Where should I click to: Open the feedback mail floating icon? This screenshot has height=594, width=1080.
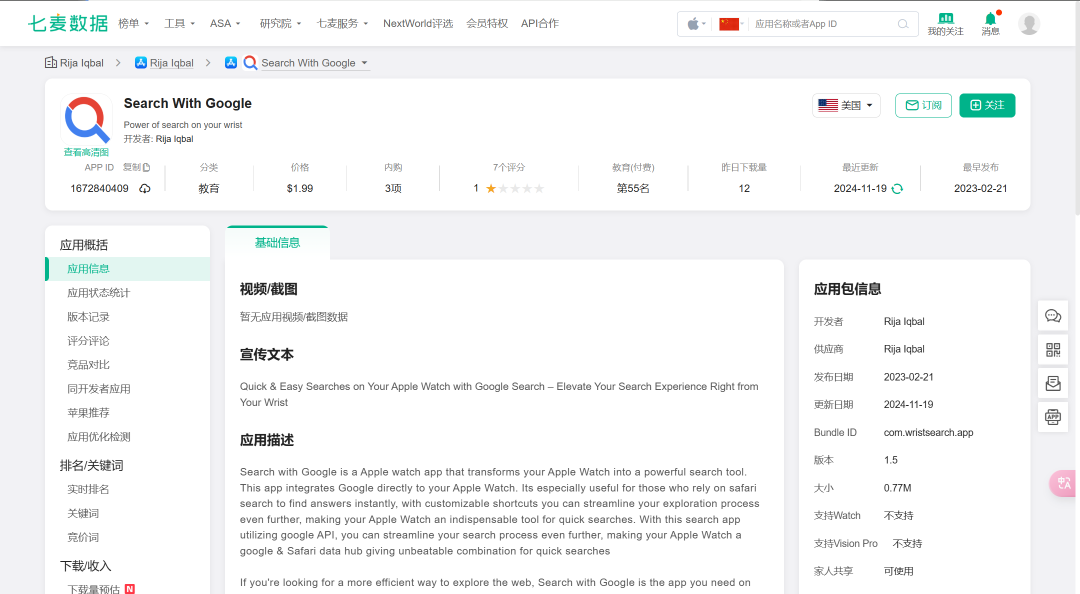pyautogui.click(x=1053, y=383)
